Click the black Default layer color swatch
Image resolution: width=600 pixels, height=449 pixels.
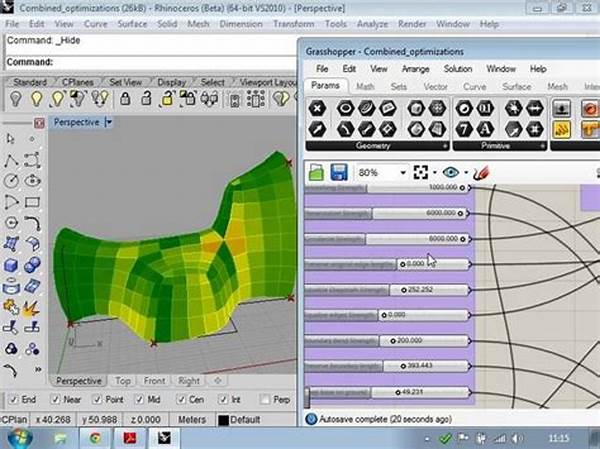click(223, 420)
